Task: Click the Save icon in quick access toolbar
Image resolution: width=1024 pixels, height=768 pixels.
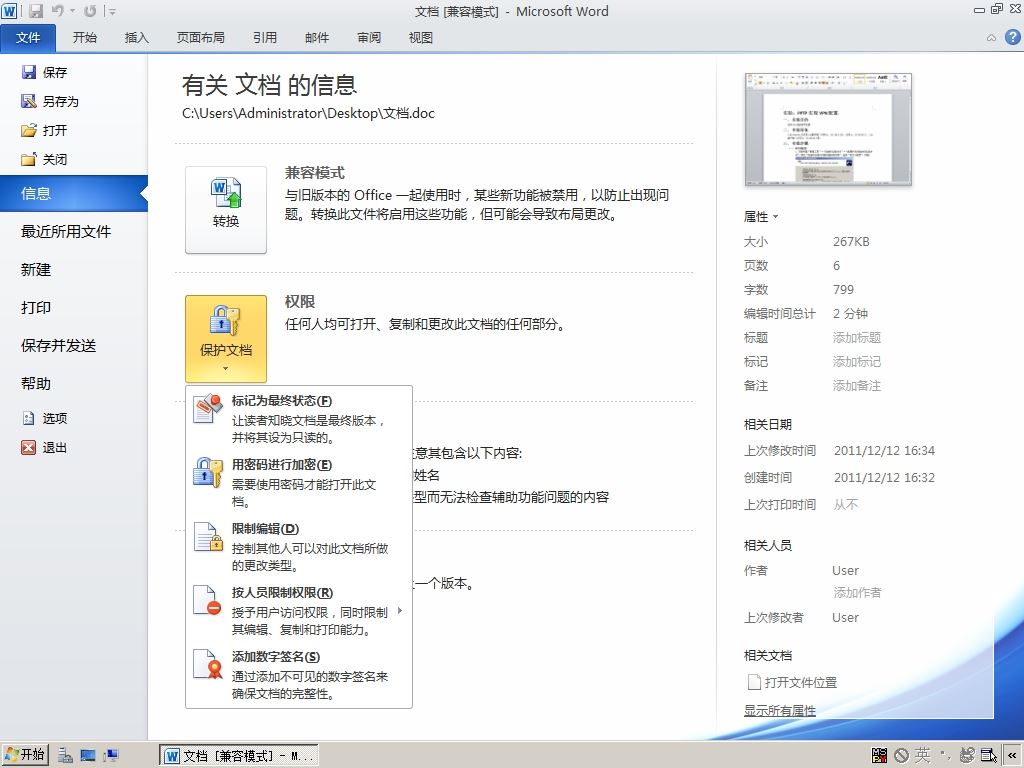Action: pyautogui.click(x=36, y=10)
